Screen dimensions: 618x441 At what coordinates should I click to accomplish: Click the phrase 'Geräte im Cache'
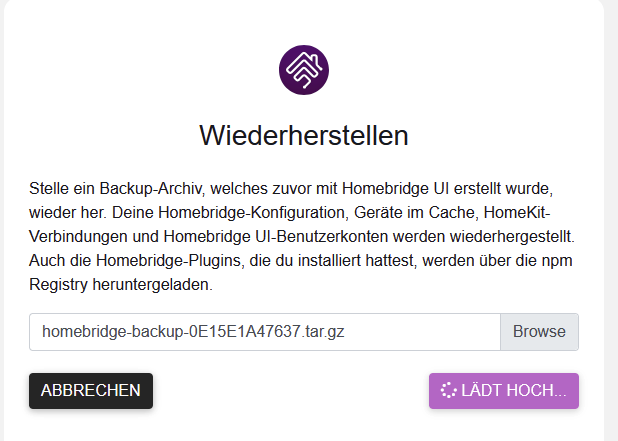click(x=416, y=212)
